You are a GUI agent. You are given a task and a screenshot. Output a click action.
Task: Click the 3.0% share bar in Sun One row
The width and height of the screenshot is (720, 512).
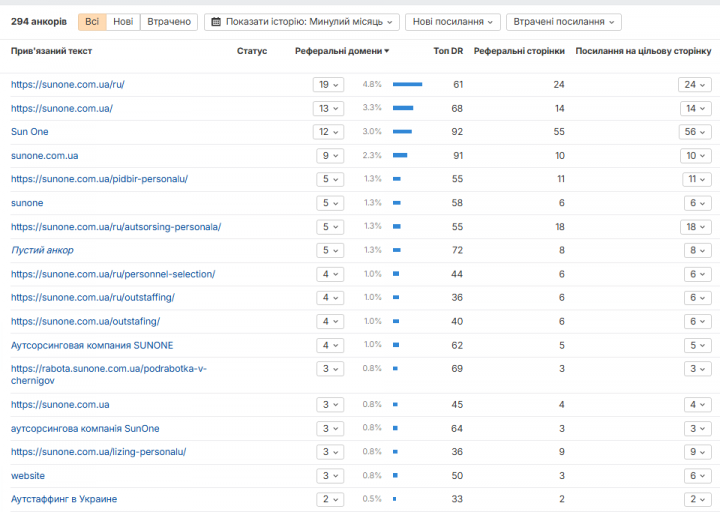[402, 132]
